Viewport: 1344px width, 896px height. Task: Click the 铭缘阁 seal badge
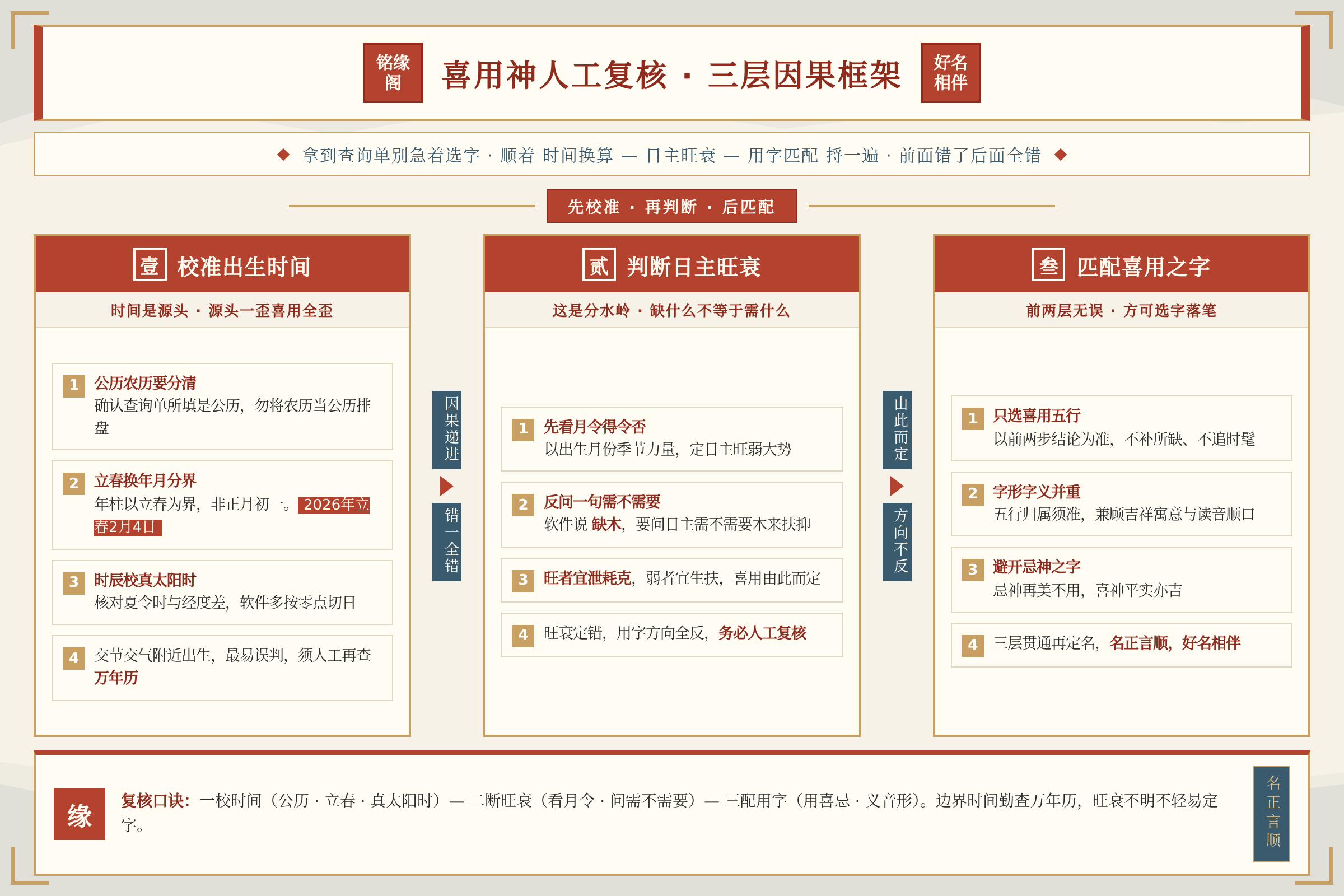(x=393, y=73)
